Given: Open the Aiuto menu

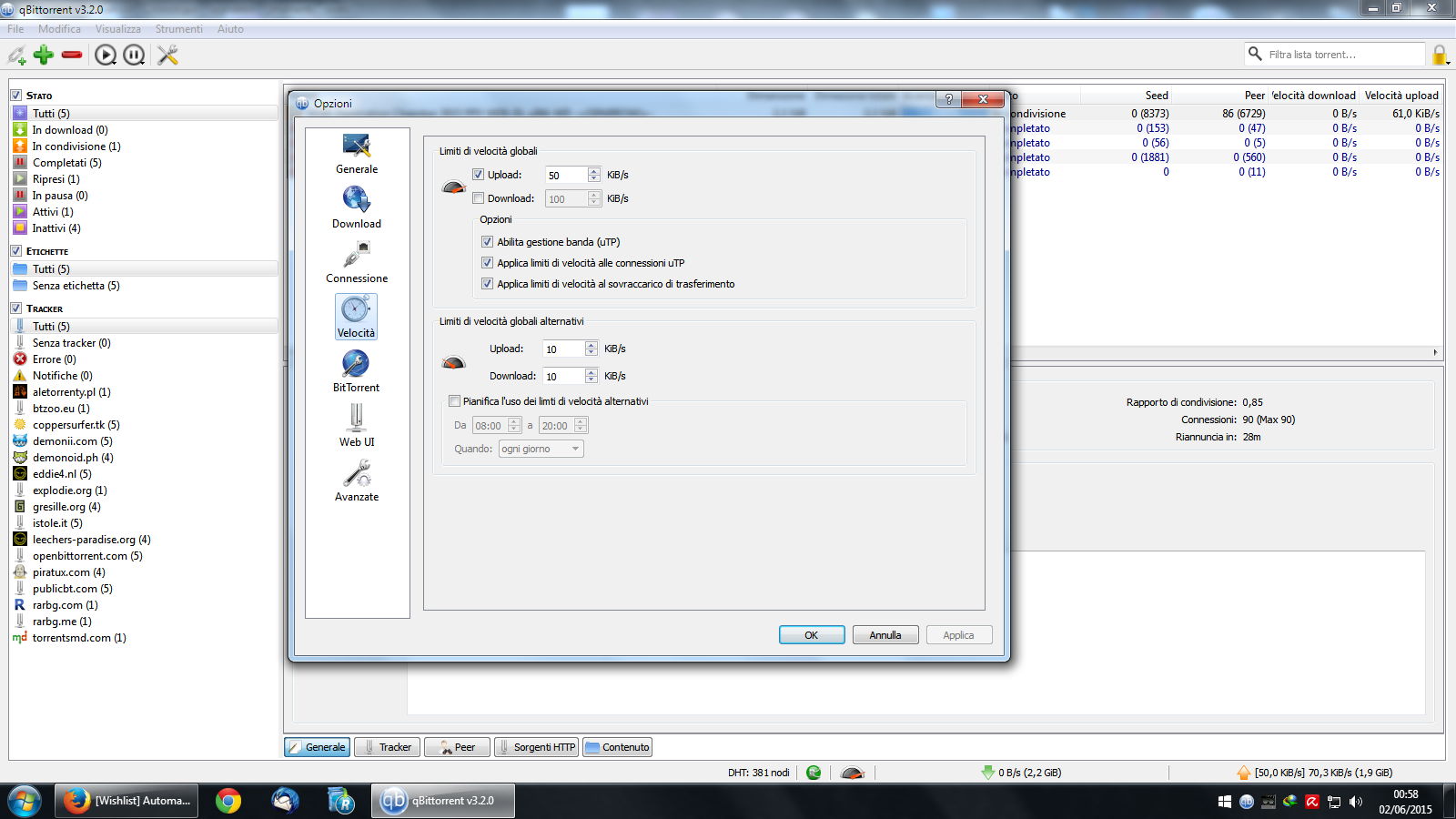Looking at the screenshot, I should pos(230,29).
